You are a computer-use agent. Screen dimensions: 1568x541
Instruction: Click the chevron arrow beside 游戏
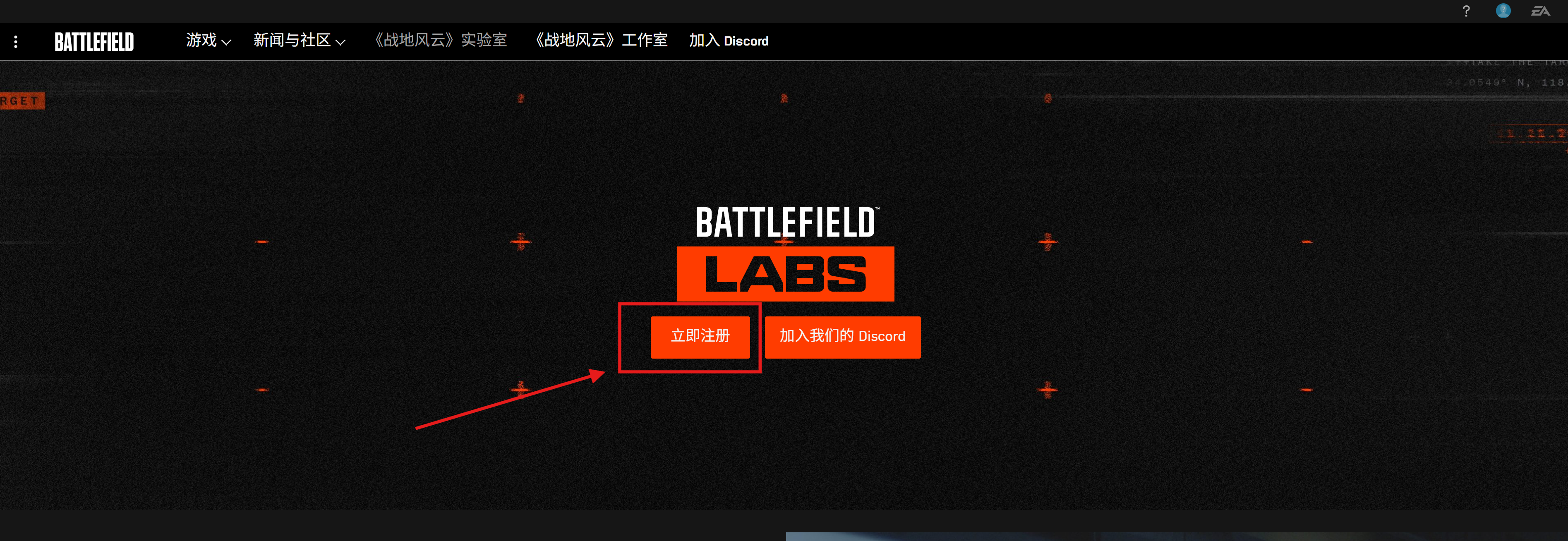coord(226,42)
